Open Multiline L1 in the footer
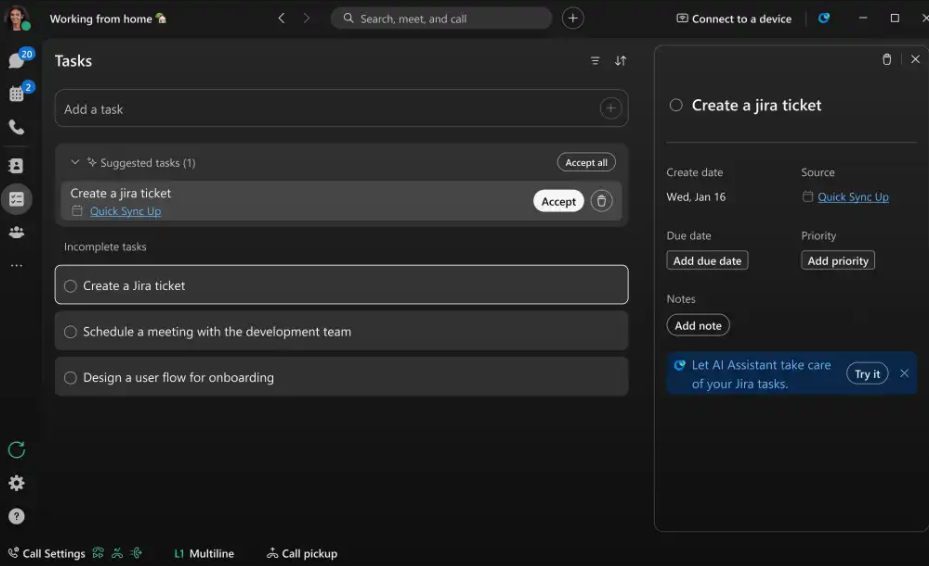 pyautogui.click(x=204, y=553)
